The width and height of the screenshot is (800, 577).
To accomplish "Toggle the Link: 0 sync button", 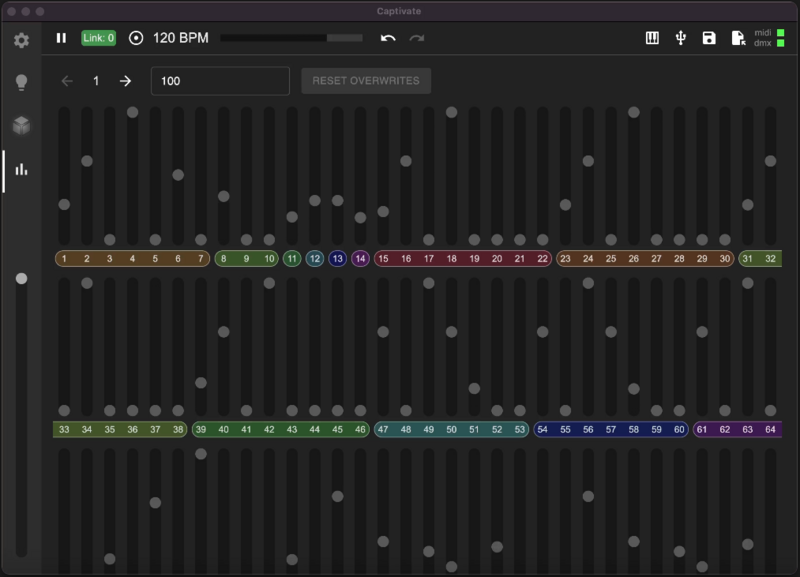I will (x=98, y=38).
